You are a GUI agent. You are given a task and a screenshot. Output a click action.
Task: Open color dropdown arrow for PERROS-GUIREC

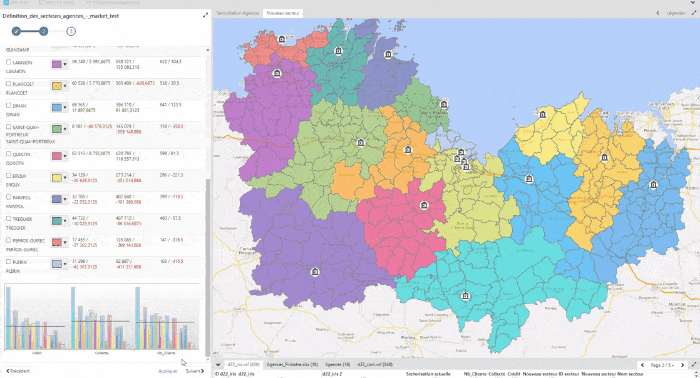point(65,243)
